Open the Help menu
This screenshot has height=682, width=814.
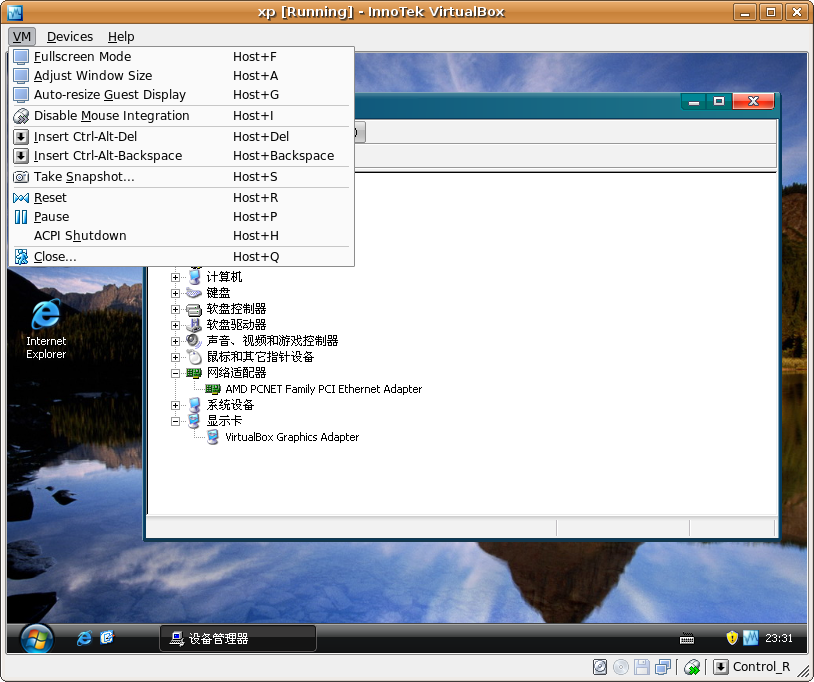click(x=121, y=37)
